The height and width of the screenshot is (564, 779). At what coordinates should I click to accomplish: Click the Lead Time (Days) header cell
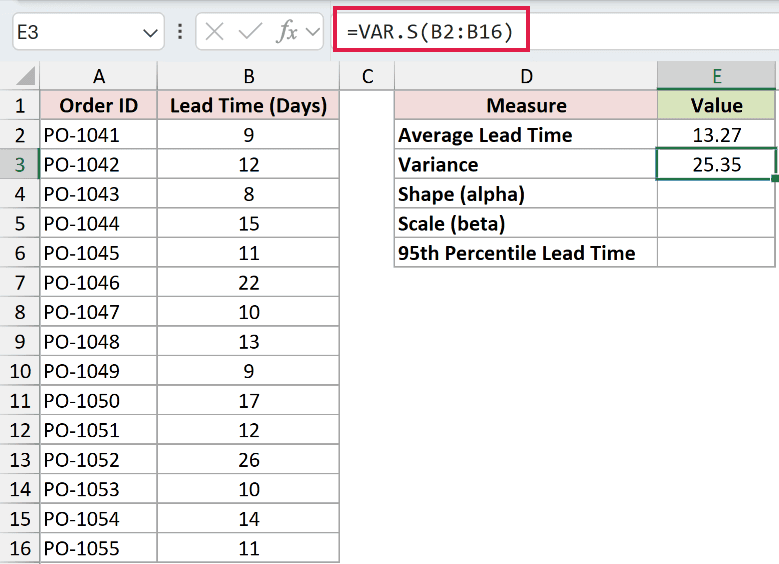point(248,105)
